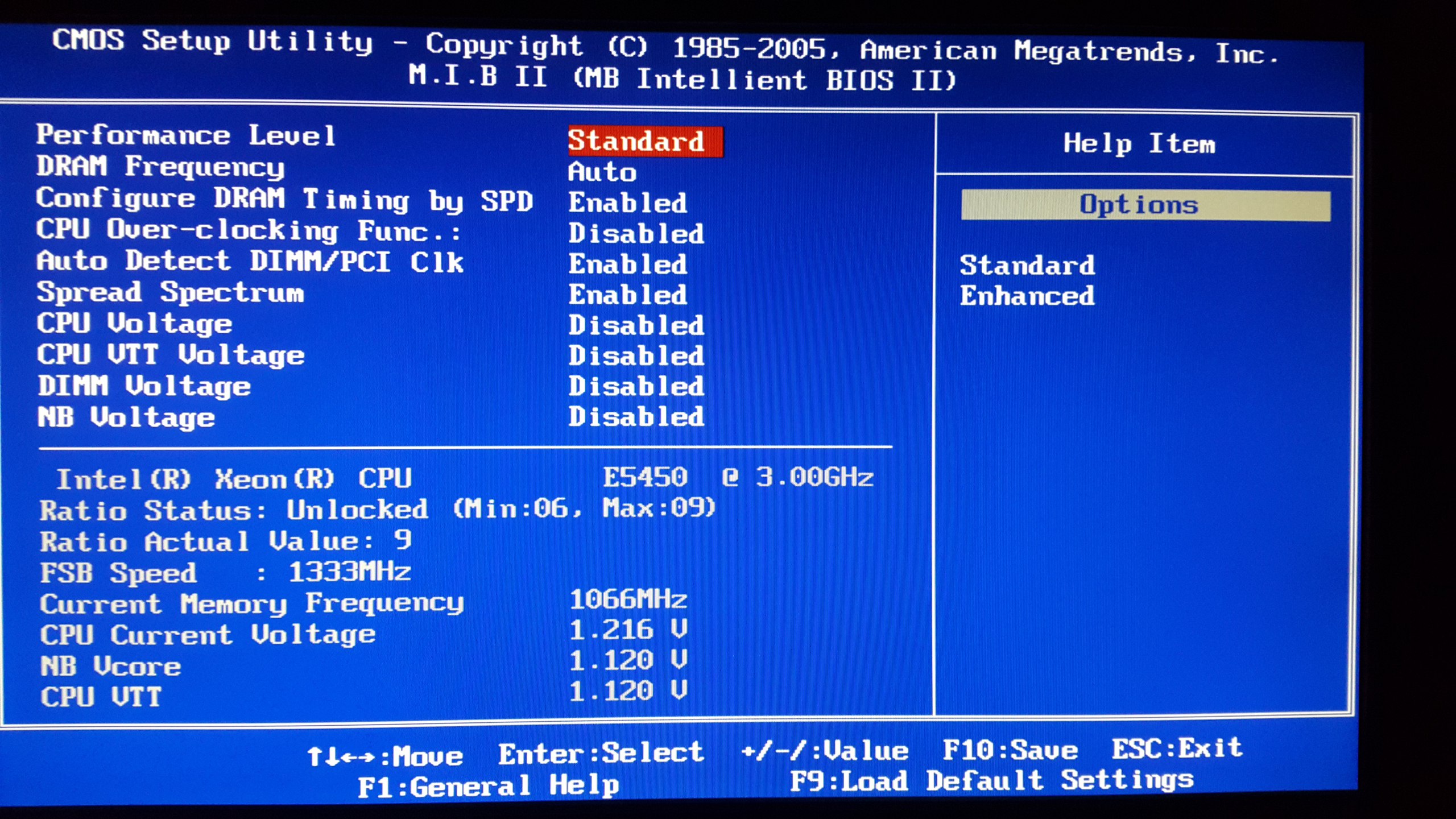Click the Performance Level label

point(186,135)
